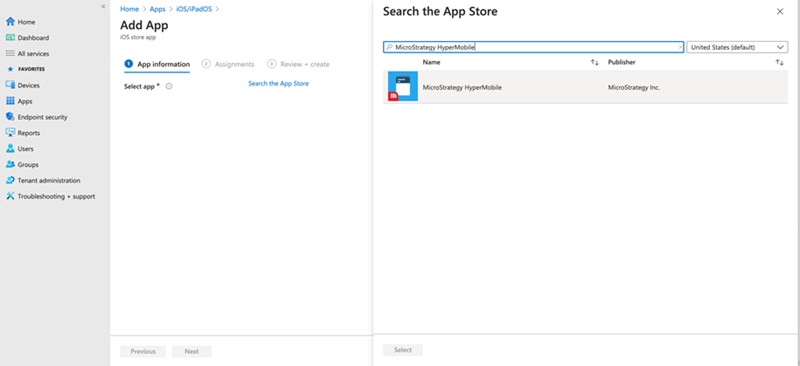This screenshot has height=366, width=800.
Task: Open the Home sidebar icon
Action: click(10, 22)
